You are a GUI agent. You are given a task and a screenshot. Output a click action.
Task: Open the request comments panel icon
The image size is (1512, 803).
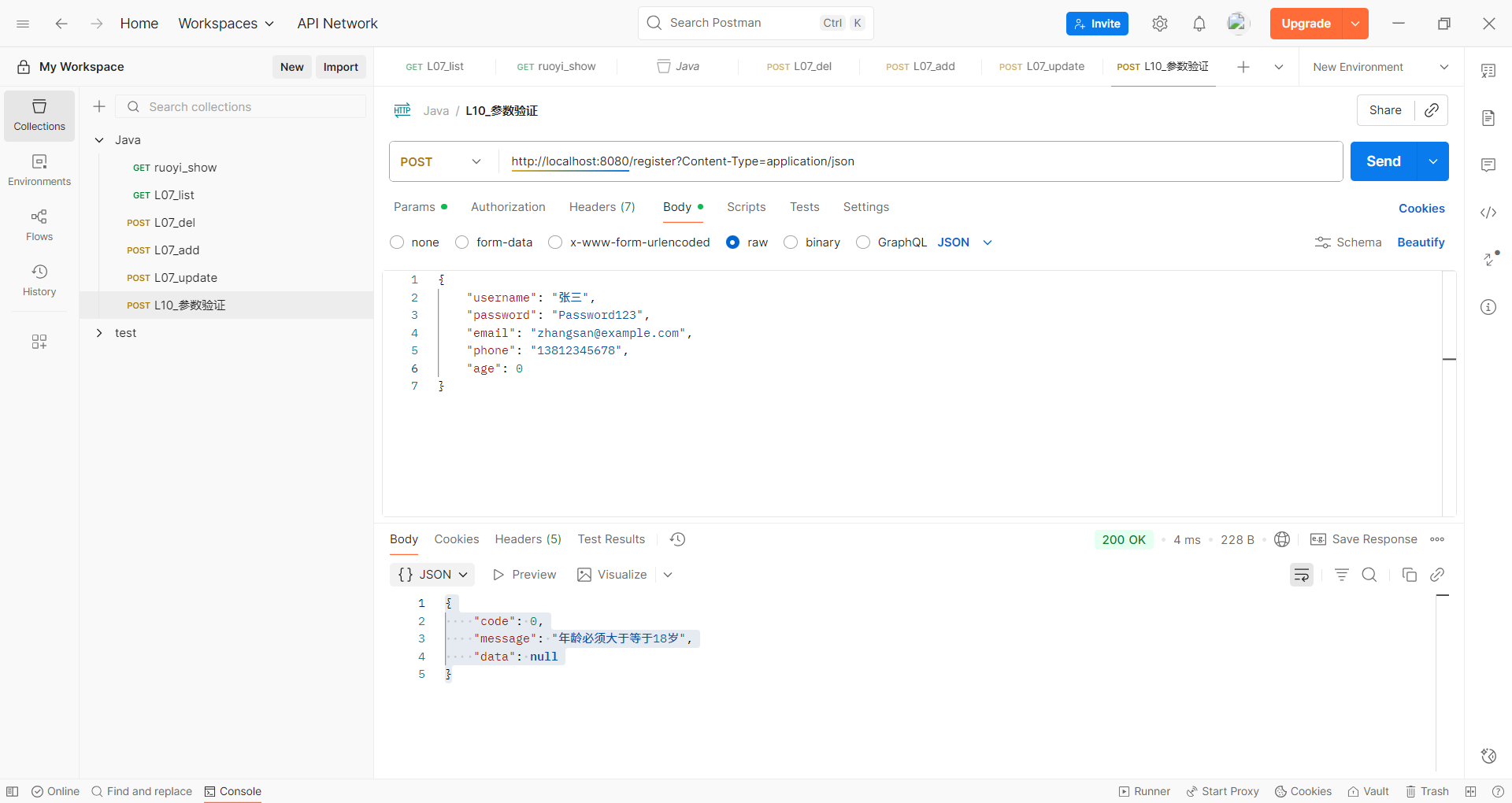pos(1488,165)
